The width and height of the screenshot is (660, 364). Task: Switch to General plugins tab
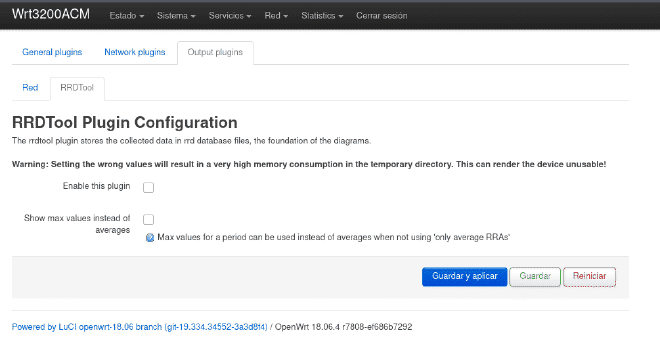[x=52, y=52]
